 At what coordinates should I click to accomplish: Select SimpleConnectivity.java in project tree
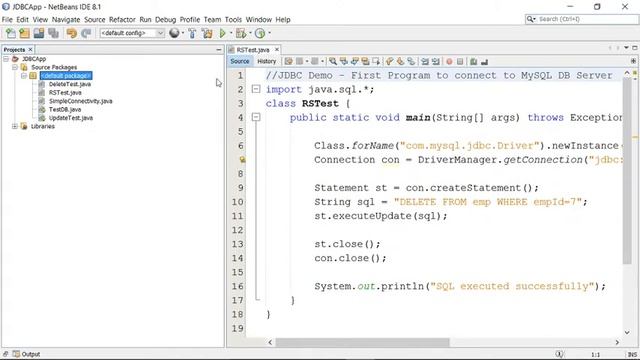point(80,101)
